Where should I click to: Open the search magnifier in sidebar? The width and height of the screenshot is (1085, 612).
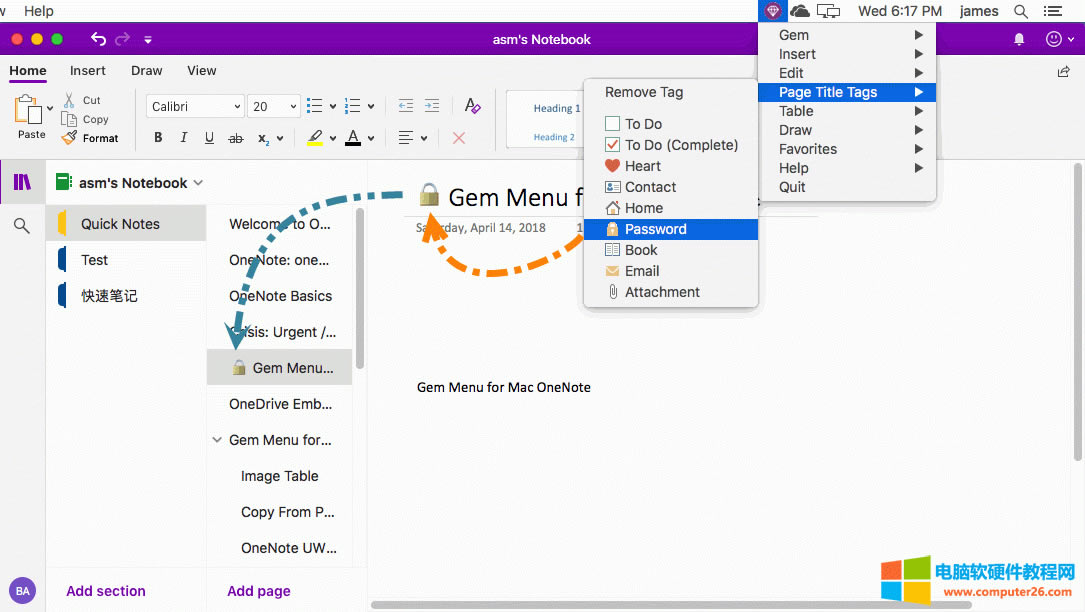[x=22, y=226]
